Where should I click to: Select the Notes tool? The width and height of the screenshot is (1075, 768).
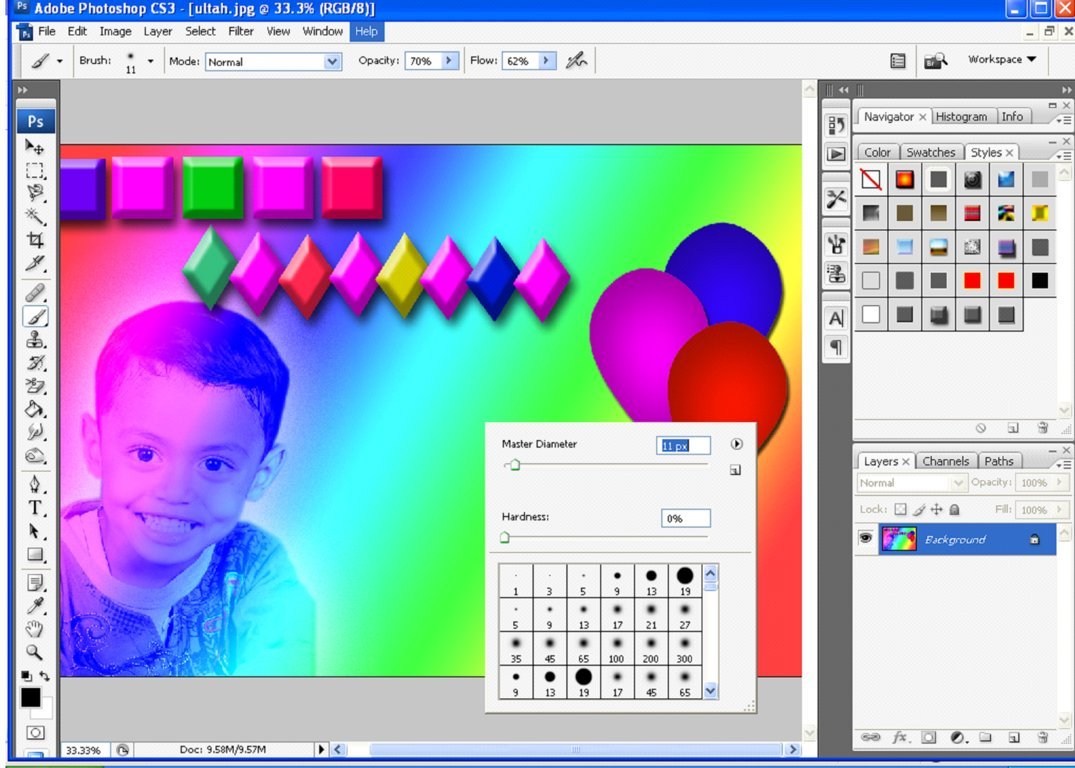pyautogui.click(x=34, y=583)
